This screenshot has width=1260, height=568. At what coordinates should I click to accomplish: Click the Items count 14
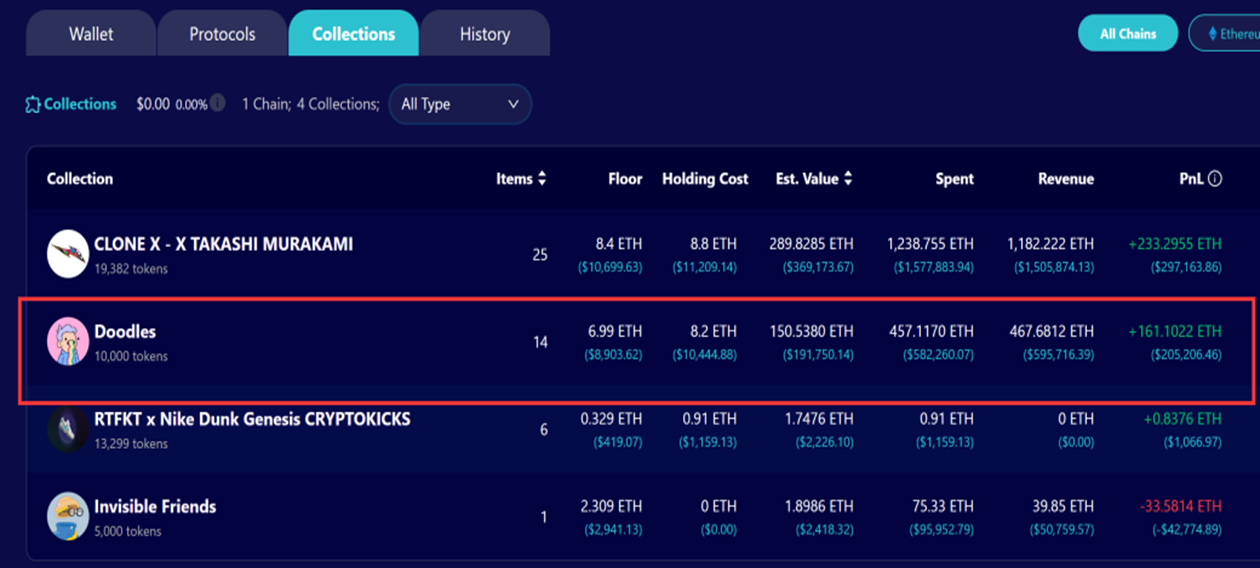(540, 342)
